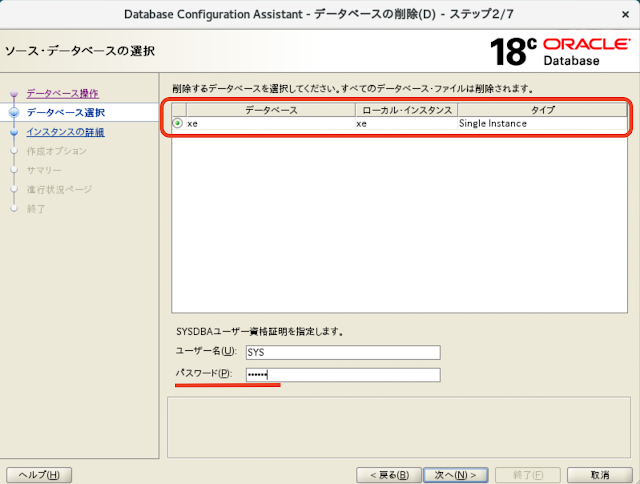Open help with ヘルプ(H) button
This screenshot has height=484, width=640.
(39, 475)
